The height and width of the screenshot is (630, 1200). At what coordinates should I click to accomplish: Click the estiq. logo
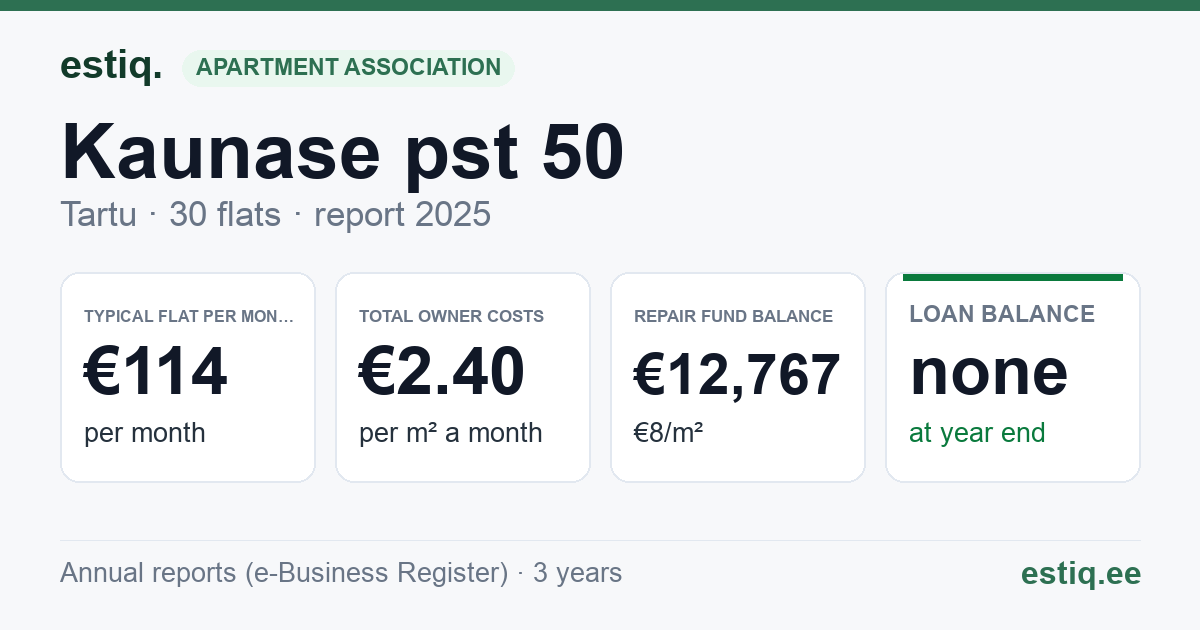[111, 66]
